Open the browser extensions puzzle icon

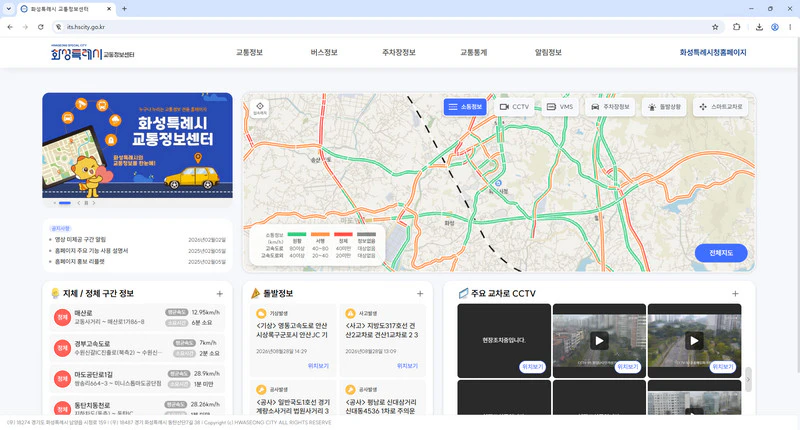click(736, 27)
